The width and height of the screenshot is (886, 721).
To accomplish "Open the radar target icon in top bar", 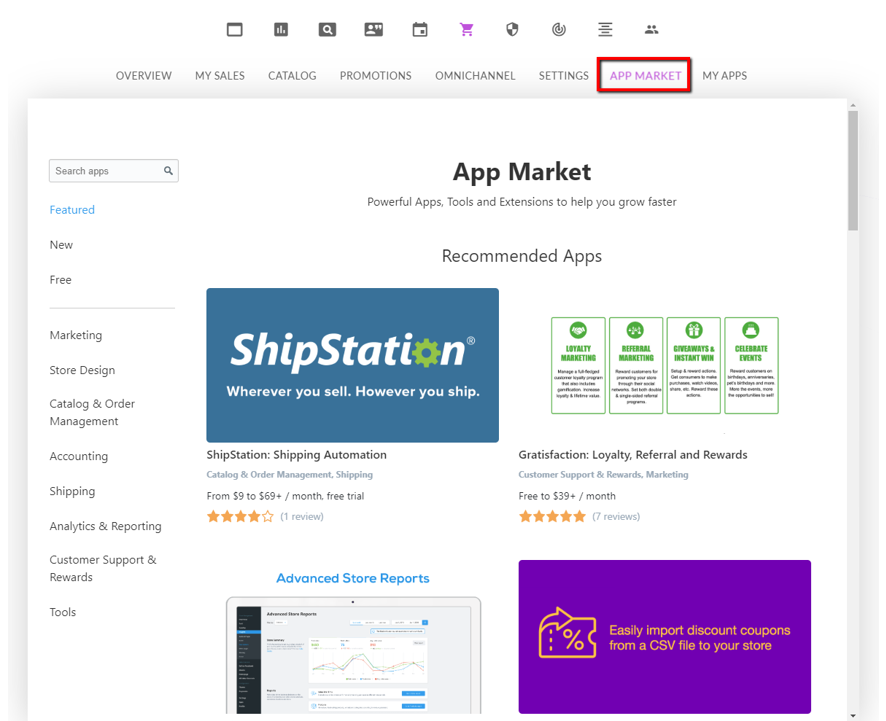I will tap(559, 29).
